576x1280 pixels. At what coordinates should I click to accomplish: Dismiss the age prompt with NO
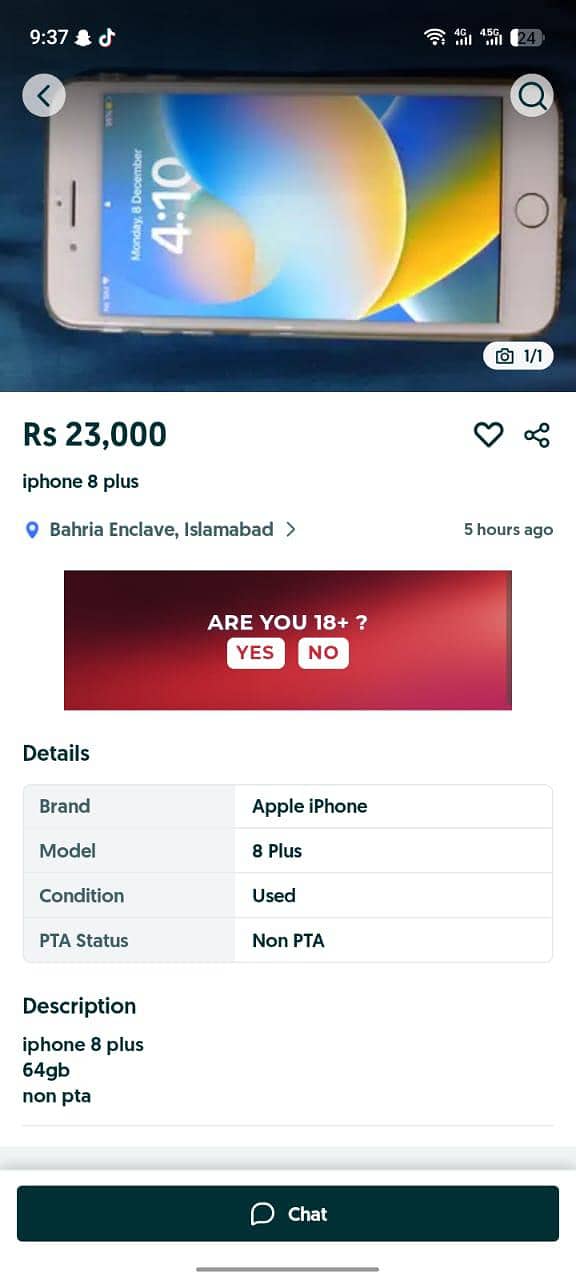tap(323, 652)
